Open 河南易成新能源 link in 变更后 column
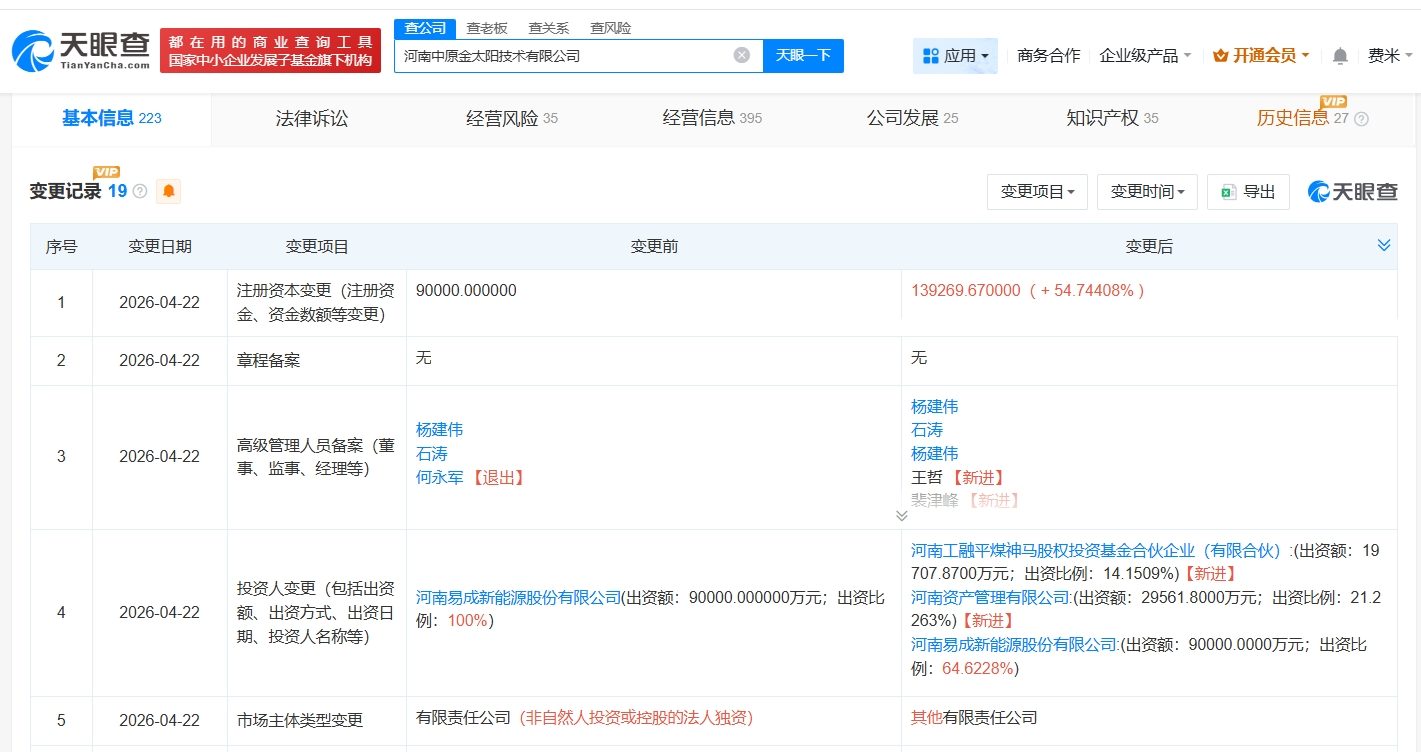Viewport: 1421px width, 752px height. tap(1014, 646)
